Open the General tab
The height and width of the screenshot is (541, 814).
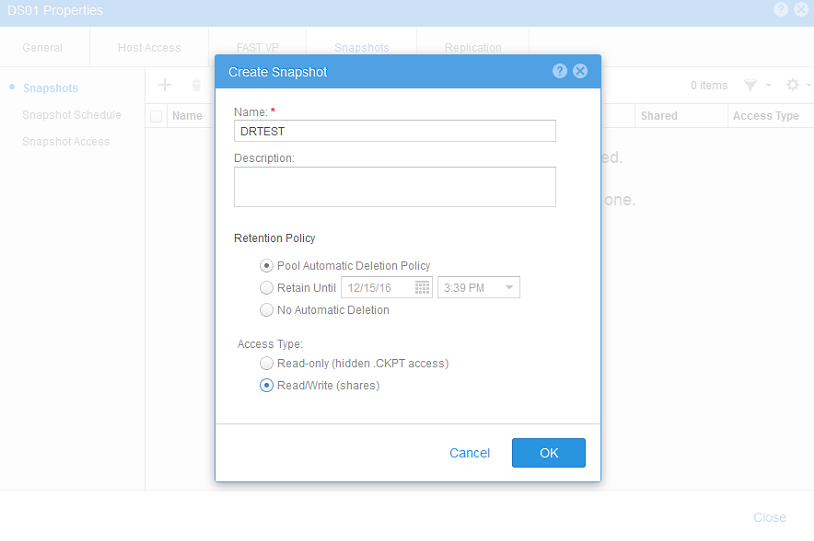click(42, 48)
